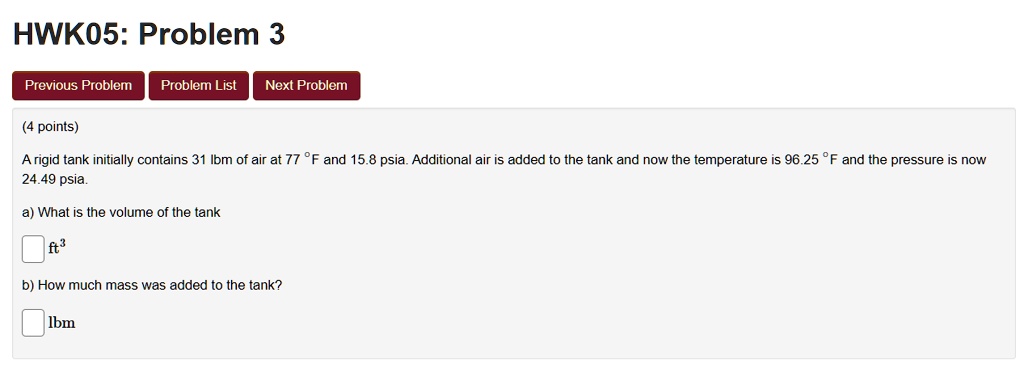This screenshot has height=377, width=1024.
Task: Focus the tank volume answer box
Action: (33, 249)
